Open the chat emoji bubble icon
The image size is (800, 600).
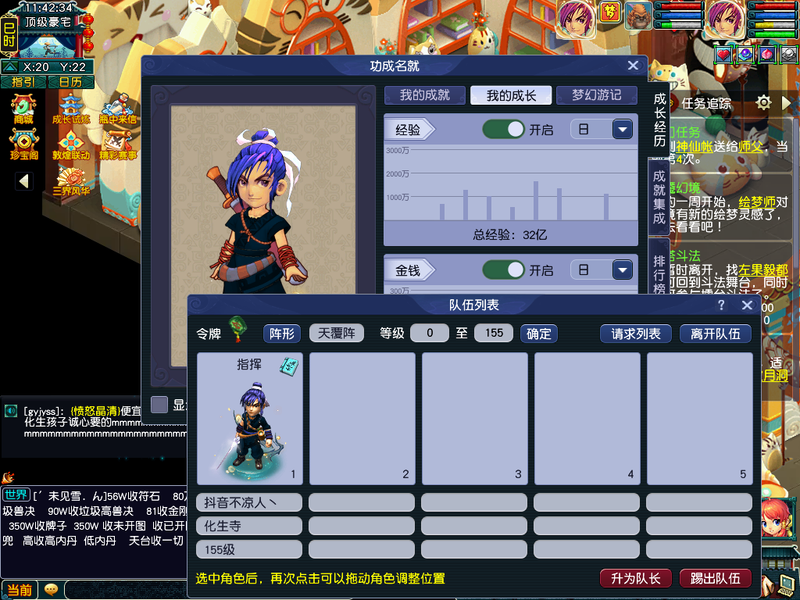[51, 589]
